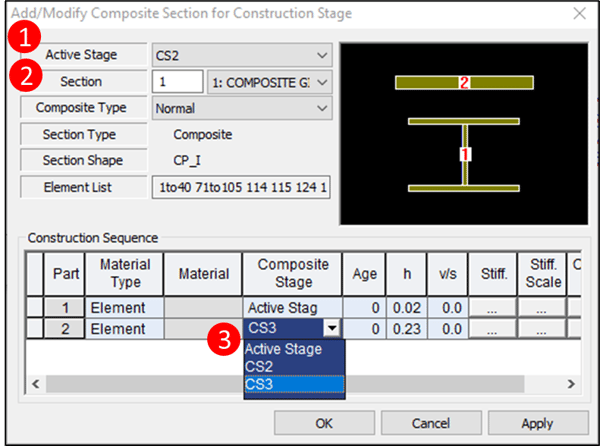600x446 pixels.
Task: Click the Material column header
Action: [203, 273]
